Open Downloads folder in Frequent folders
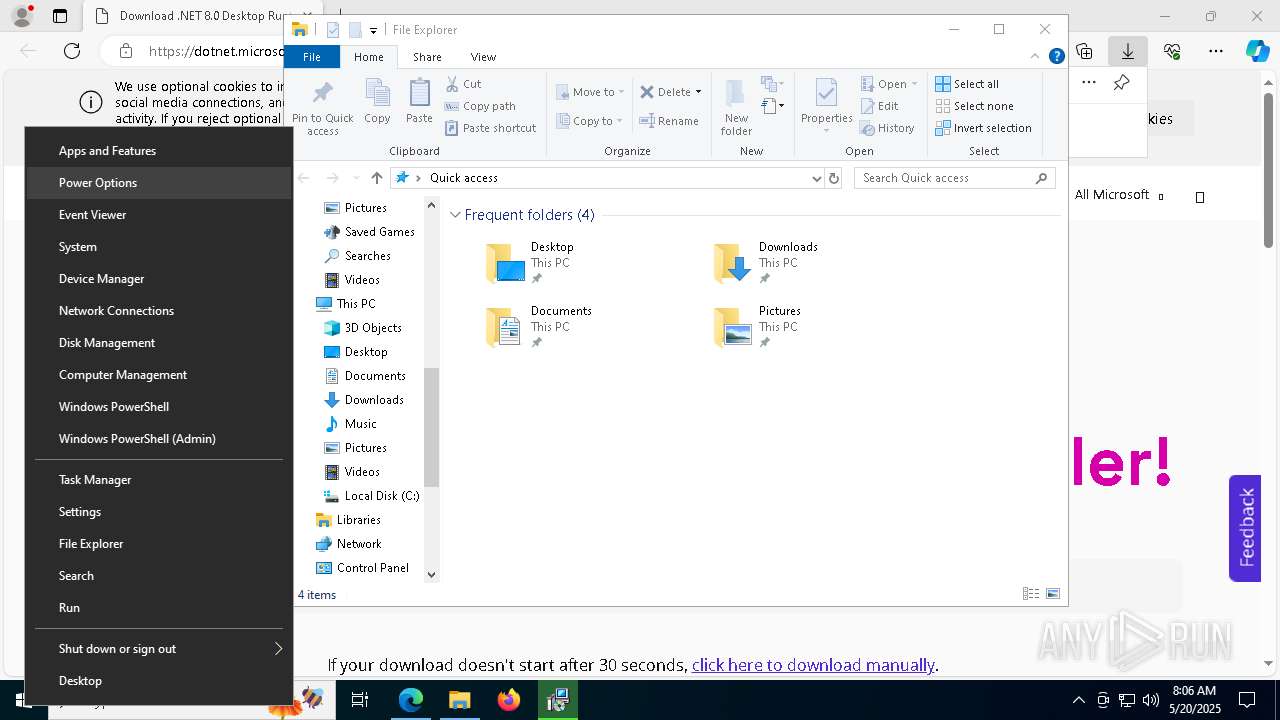Viewport: 1280px width, 720px height. point(766,262)
